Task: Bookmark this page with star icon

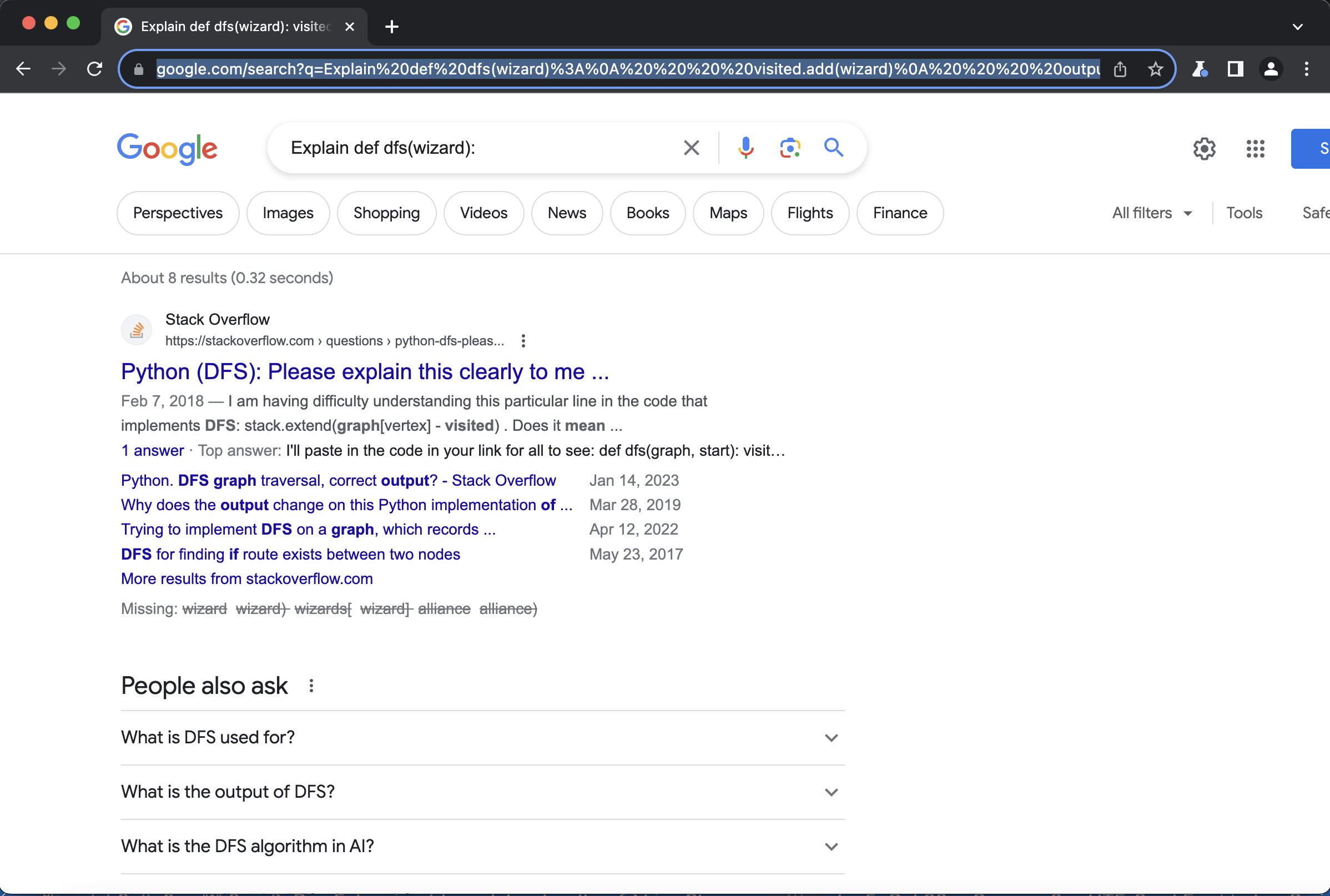Action: click(x=1155, y=69)
